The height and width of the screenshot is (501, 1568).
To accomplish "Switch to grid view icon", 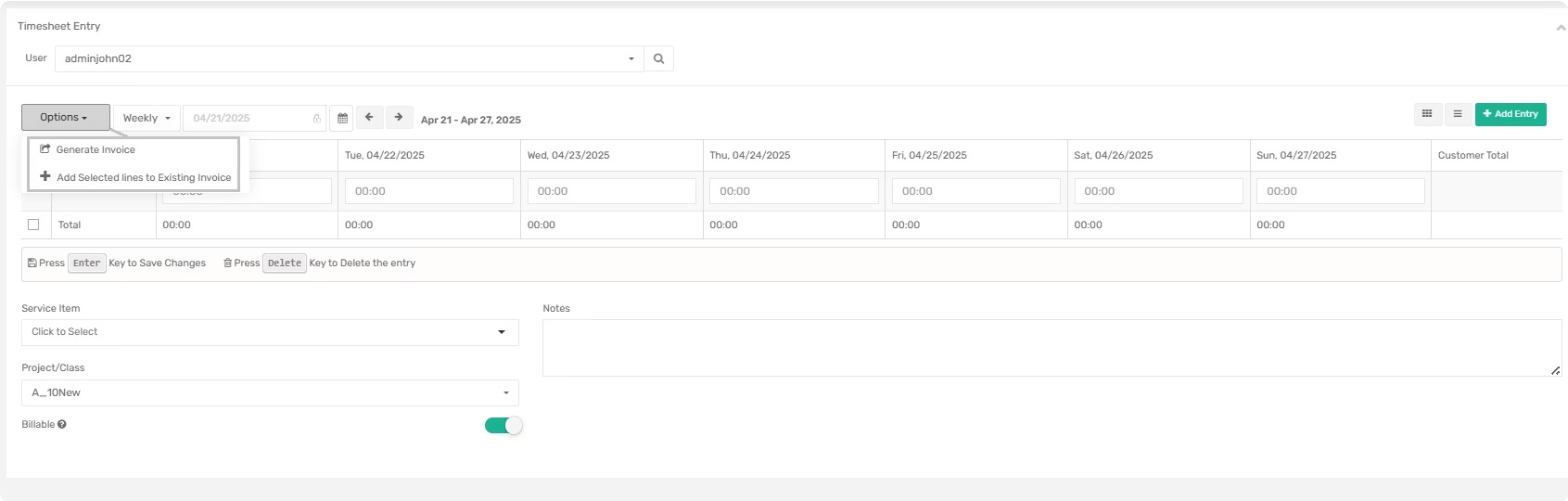I will pyautogui.click(x=1427, y=114).
